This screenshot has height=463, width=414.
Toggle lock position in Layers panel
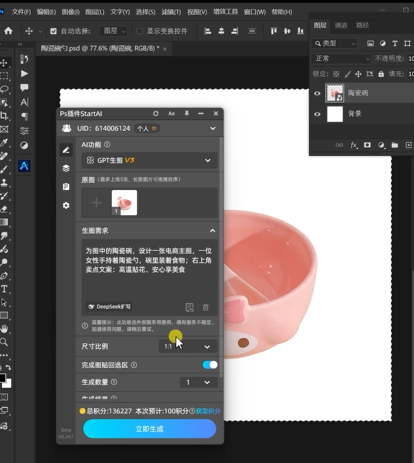pyautogui.click(x=358, y=74)
